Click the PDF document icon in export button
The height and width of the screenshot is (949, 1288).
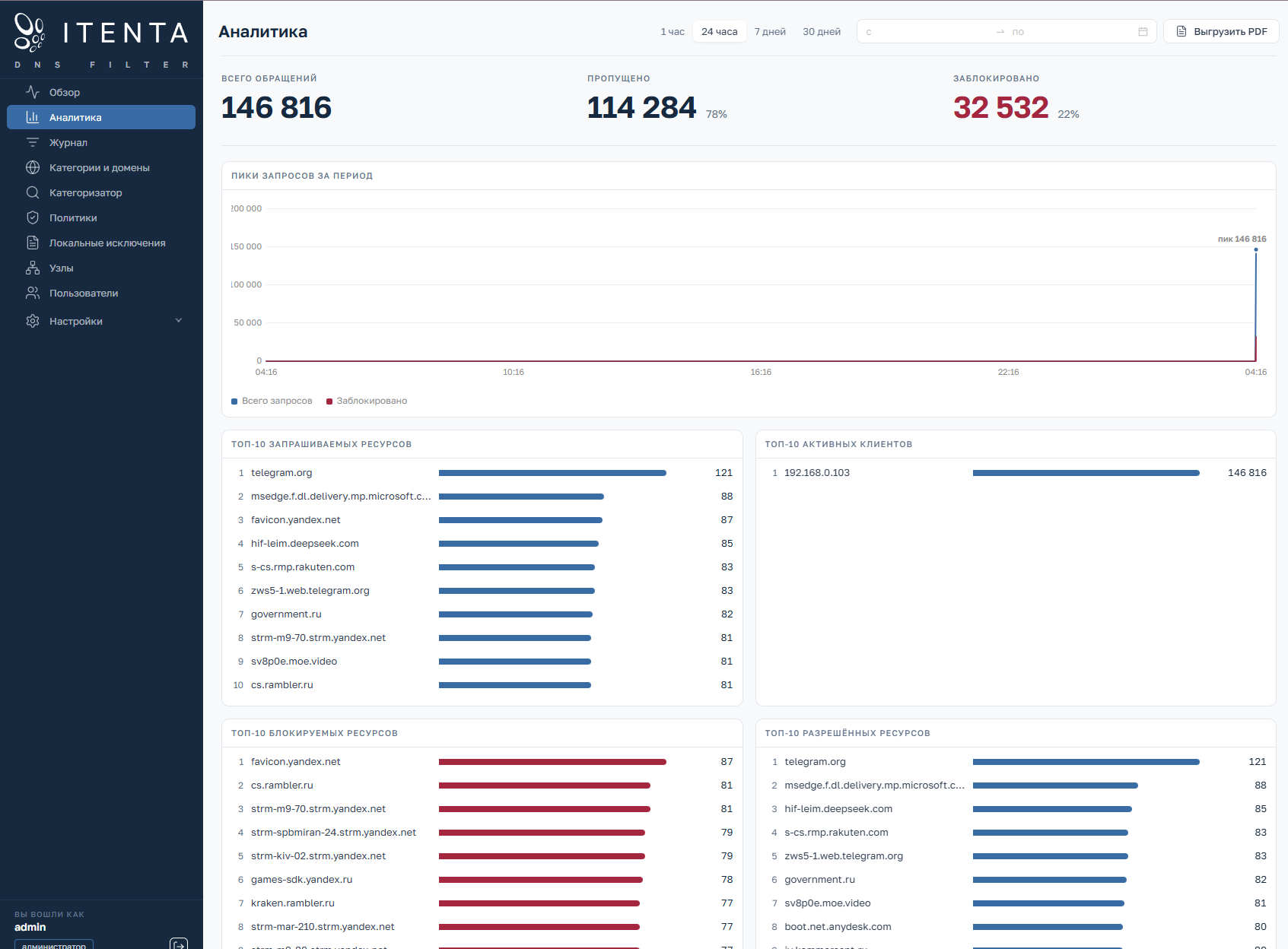1181,32
